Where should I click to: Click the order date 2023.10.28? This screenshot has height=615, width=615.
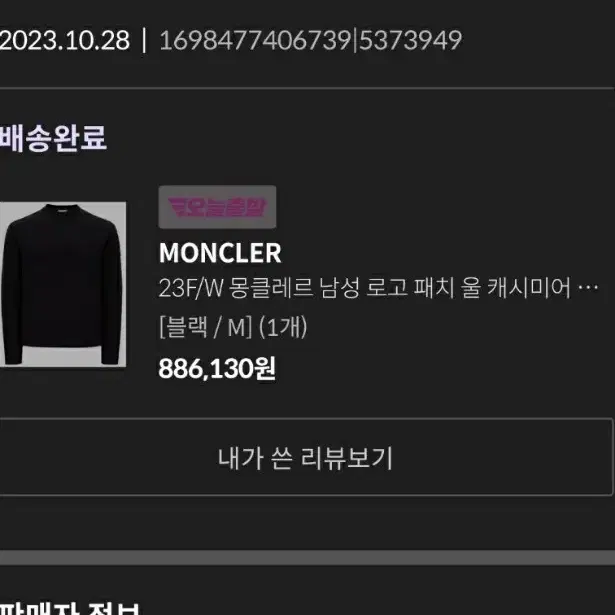[x=65, y=40]
